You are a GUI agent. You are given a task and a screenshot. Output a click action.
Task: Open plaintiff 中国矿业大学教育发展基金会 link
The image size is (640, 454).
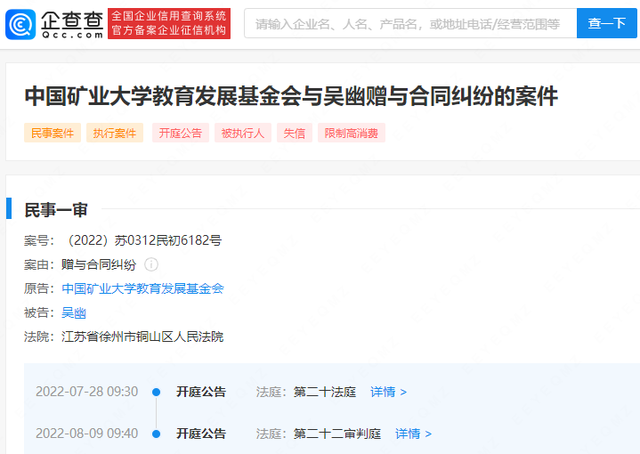click(x=142, y=289)
